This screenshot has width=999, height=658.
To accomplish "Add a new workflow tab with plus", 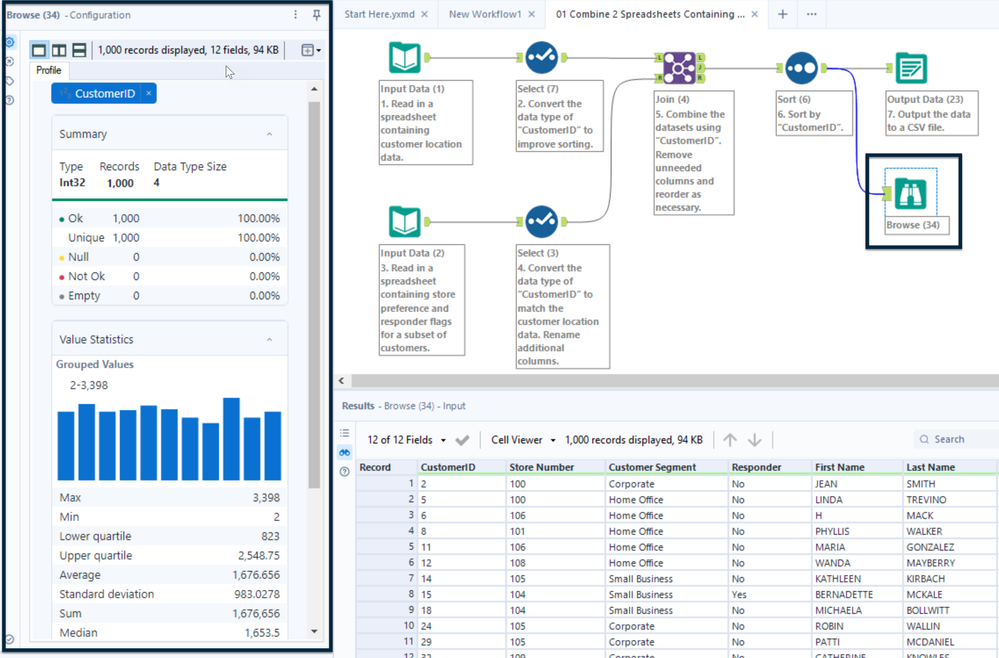I will (x=783, y=15).
